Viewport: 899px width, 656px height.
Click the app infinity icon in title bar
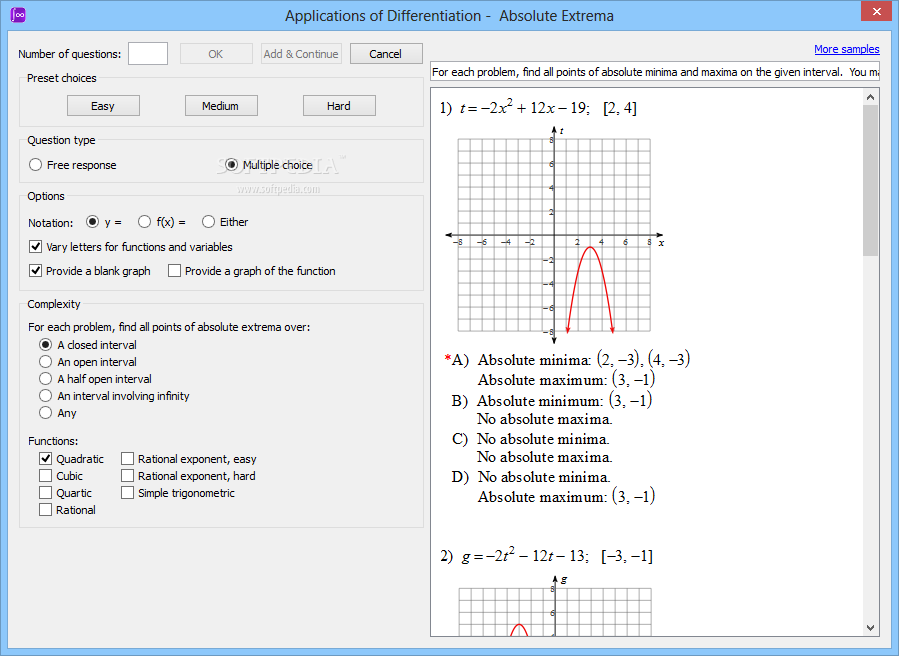18,14
